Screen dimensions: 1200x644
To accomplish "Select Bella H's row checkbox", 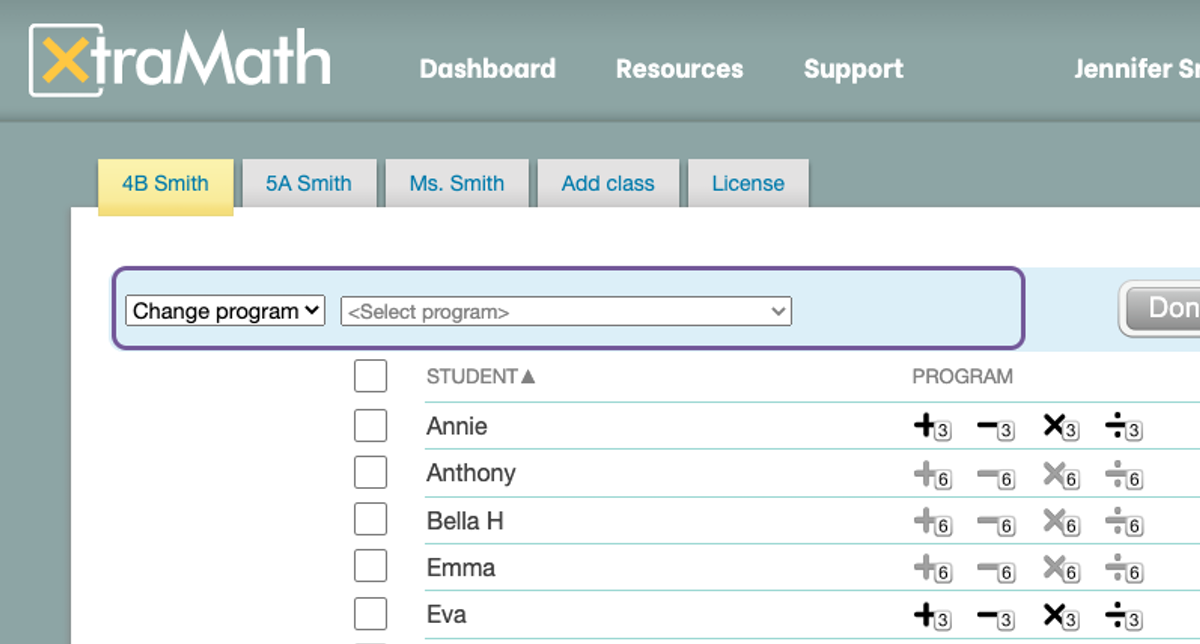I will pyautogui.click(x=370, y=520).
